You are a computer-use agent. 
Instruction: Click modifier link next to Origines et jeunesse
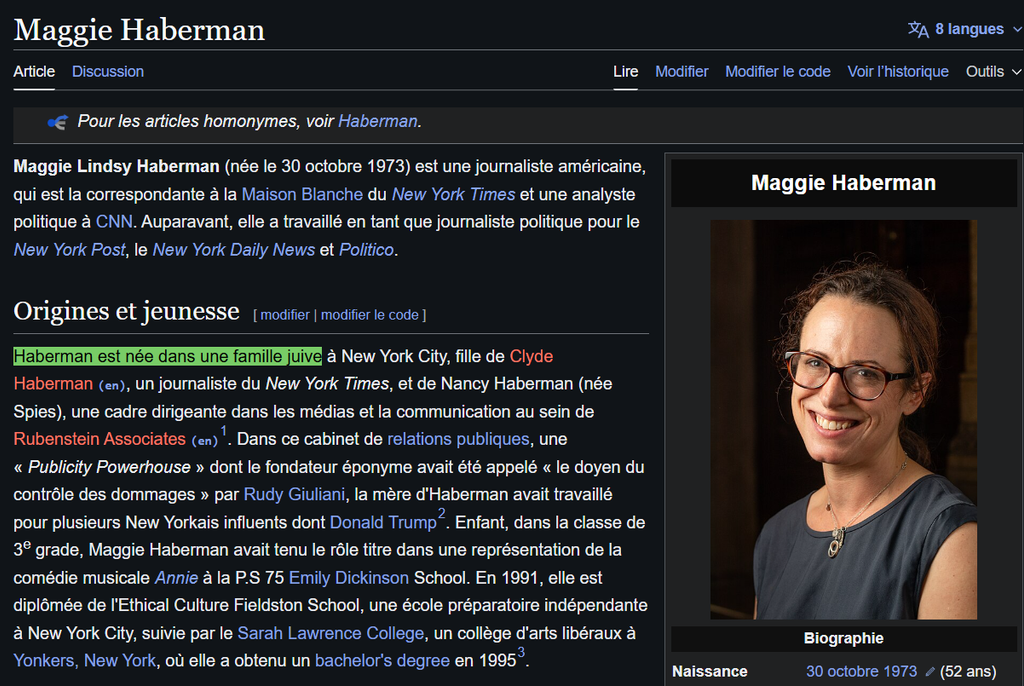click(285, 314)
